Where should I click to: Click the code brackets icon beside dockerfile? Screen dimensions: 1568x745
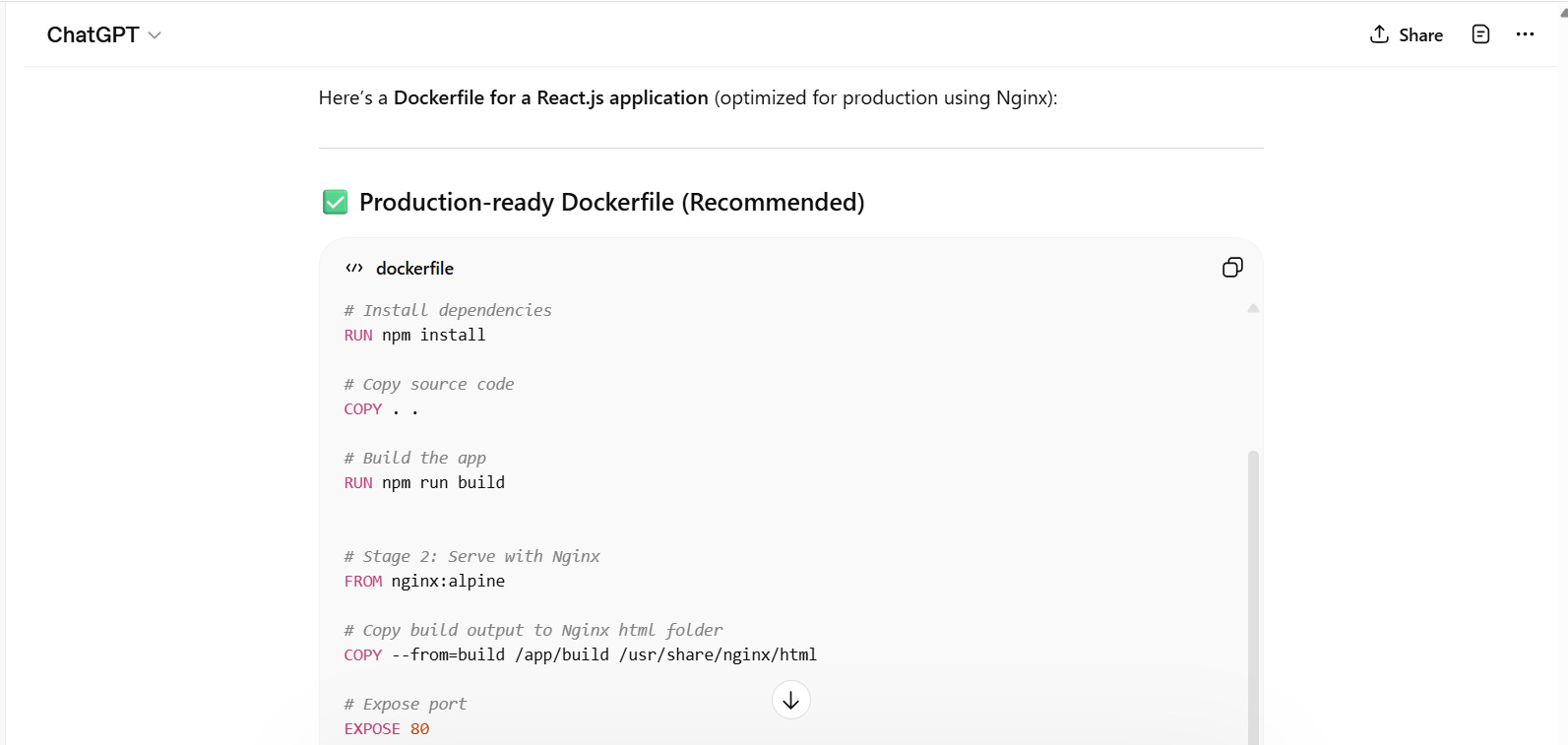pos(354,269)
